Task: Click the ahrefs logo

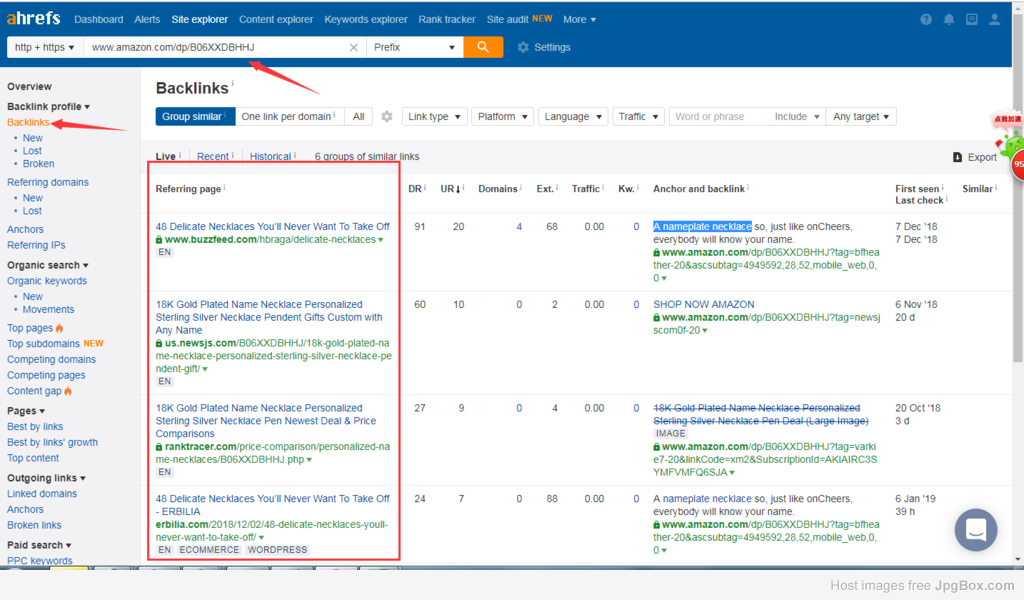Action: (x=33, y=18)
